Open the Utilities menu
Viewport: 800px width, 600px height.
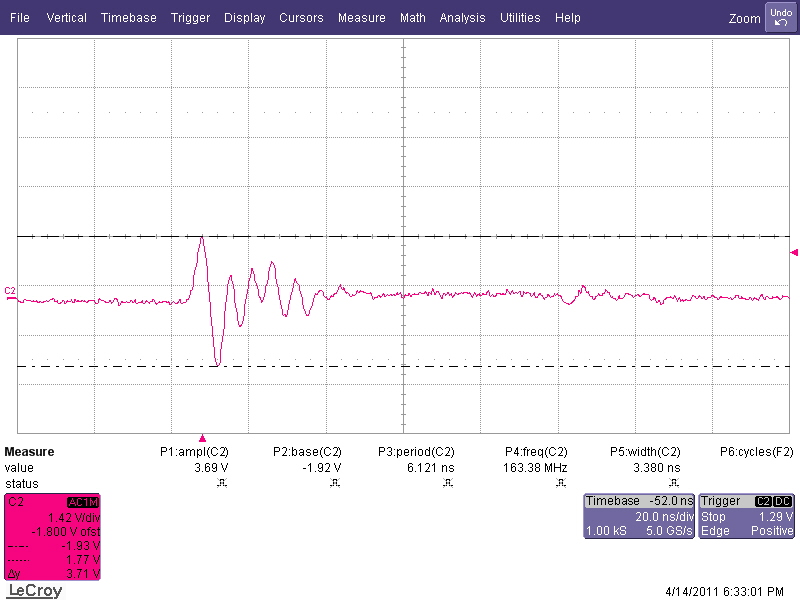[520, 18]
